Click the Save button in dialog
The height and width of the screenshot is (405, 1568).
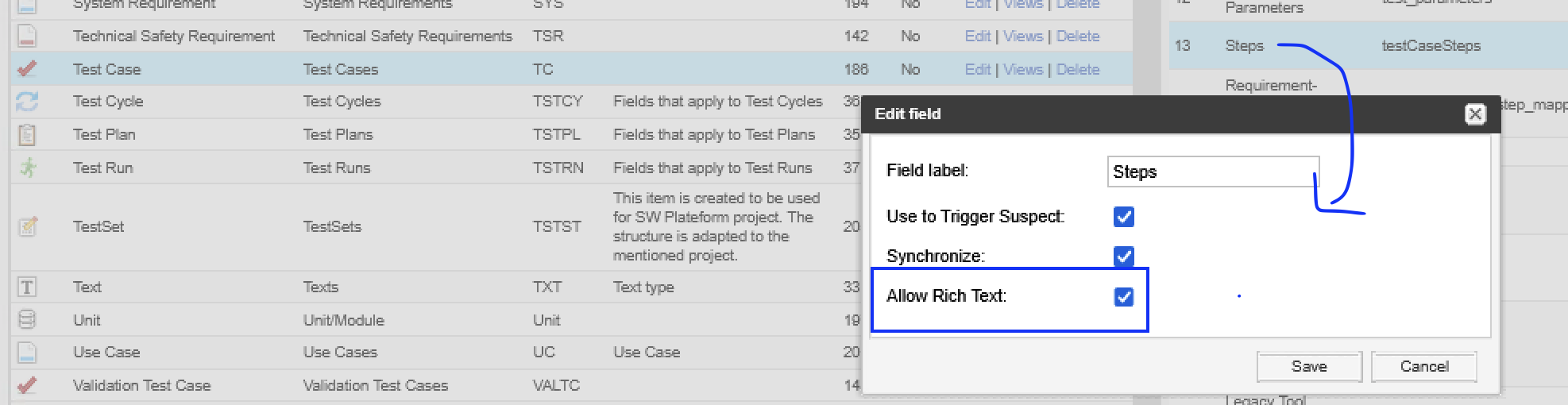pyautogui.click(x=1309, y=366)
